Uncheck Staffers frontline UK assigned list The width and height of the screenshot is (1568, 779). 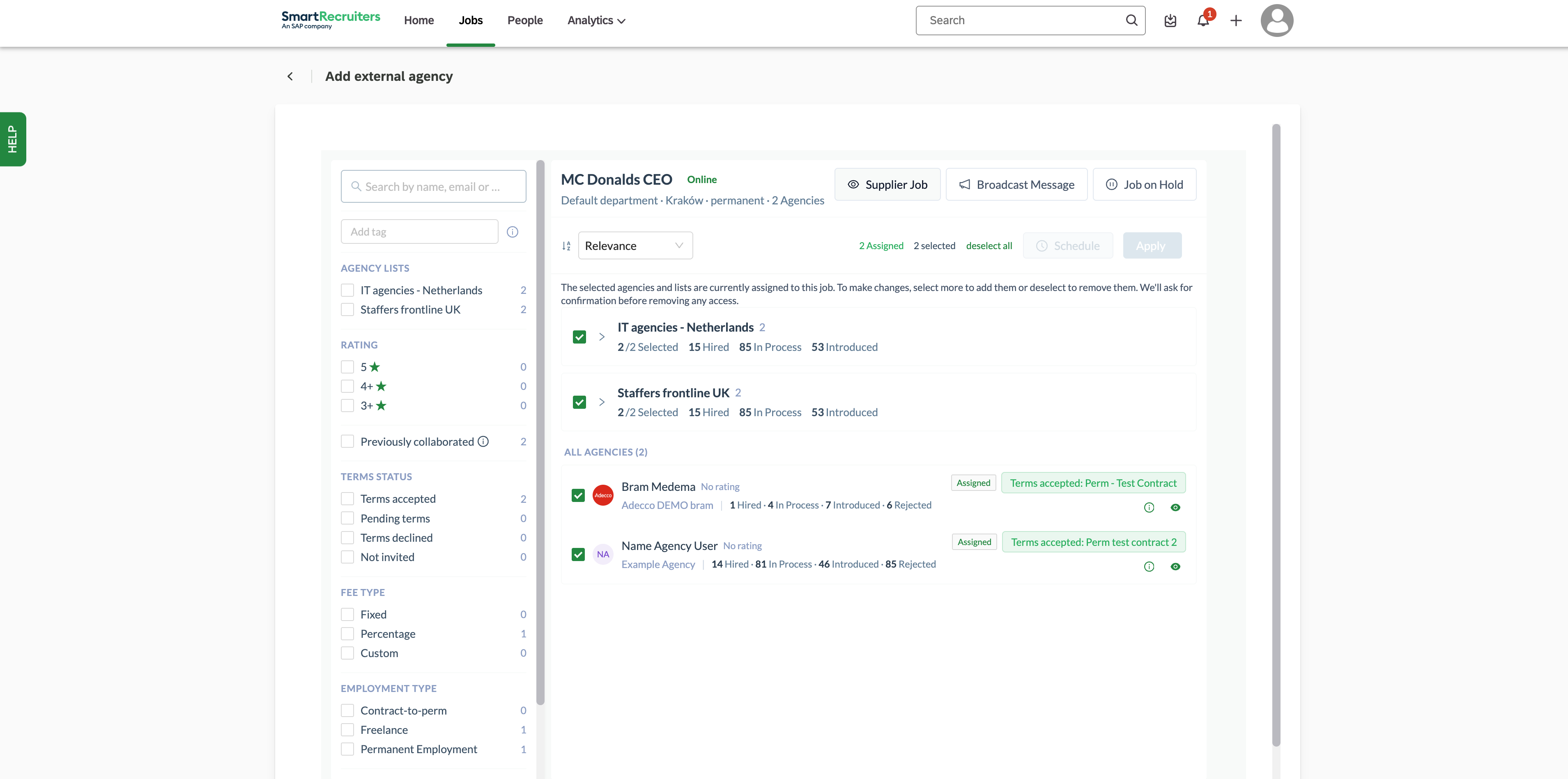(x=579, y=402)
